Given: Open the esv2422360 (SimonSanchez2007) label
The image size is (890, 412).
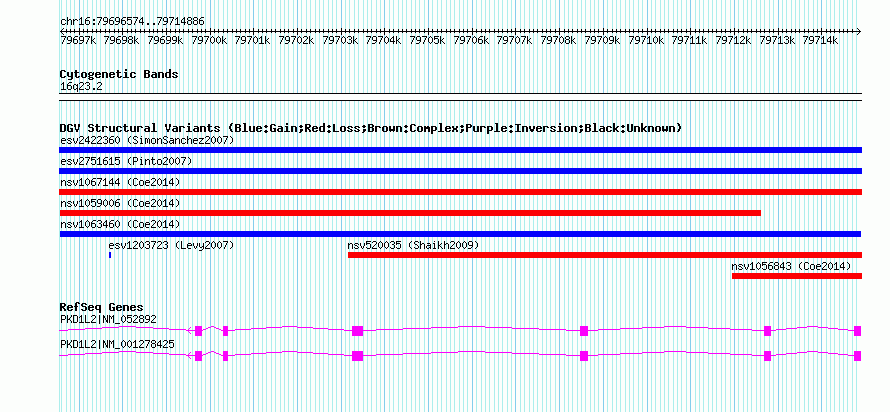Looking at the screenshot, I should (x=147, y=140).
